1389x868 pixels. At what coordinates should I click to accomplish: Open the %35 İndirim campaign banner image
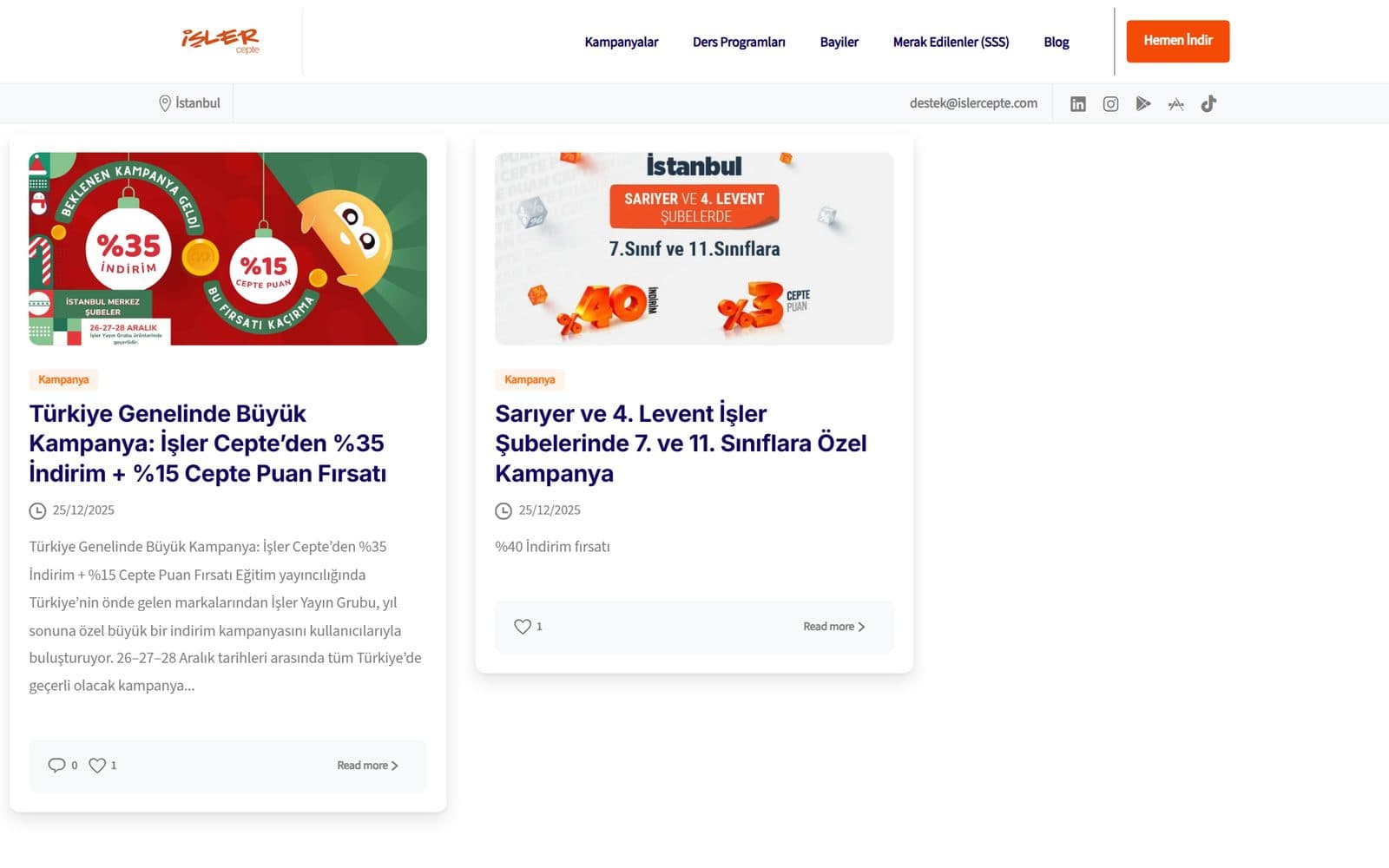coord(227,249)
